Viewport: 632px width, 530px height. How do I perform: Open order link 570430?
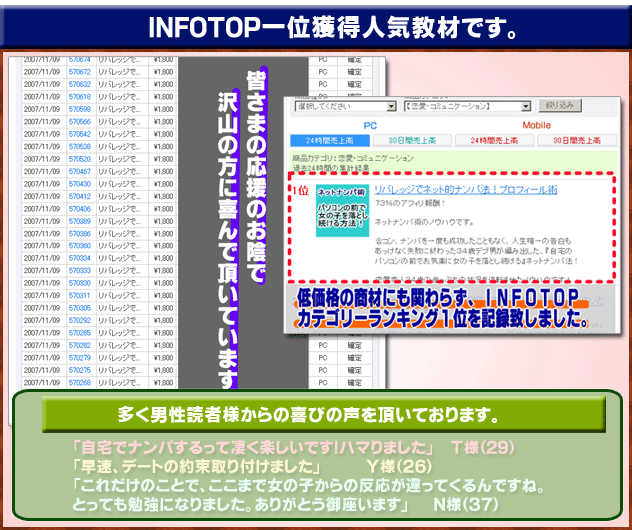point(79,184)
